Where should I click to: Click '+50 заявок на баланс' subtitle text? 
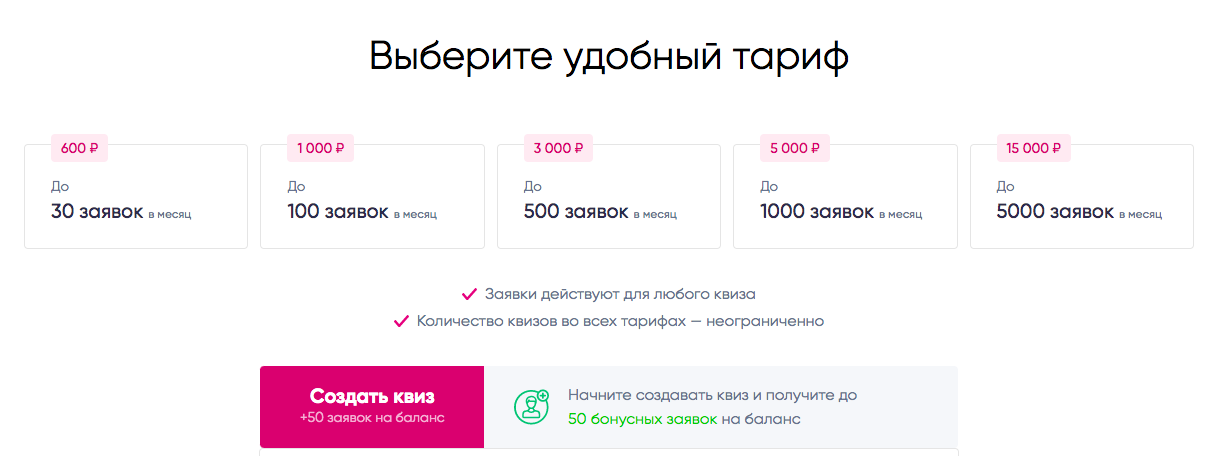coord(372,417)
